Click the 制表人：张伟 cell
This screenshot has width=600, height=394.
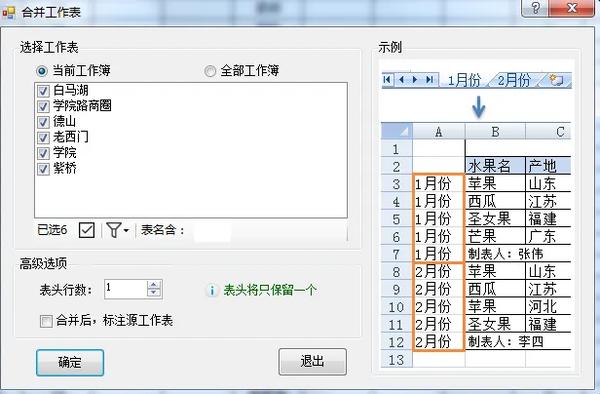(x=518, y=254)
